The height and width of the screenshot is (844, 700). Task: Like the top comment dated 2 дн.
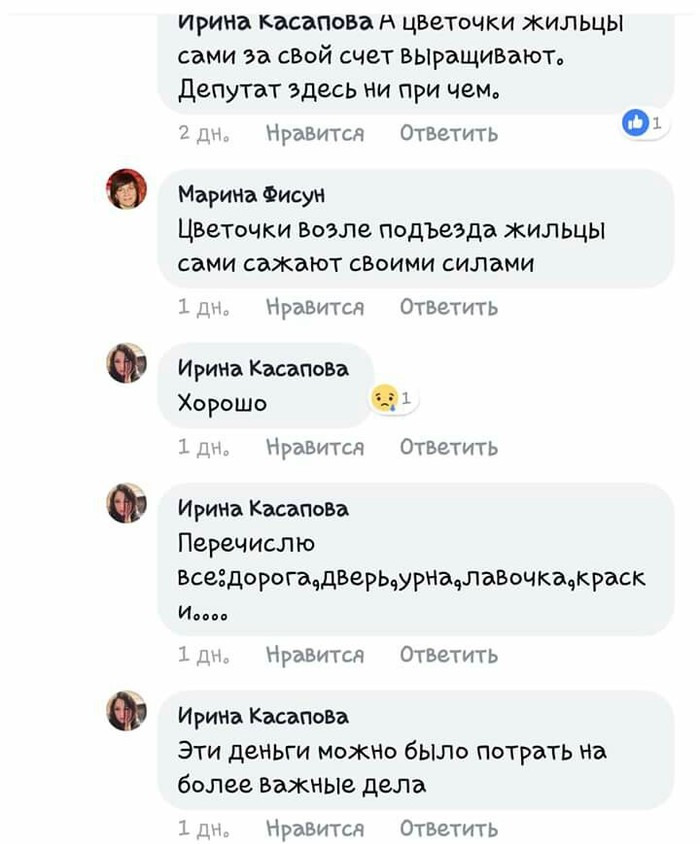[x=315, y=133]
